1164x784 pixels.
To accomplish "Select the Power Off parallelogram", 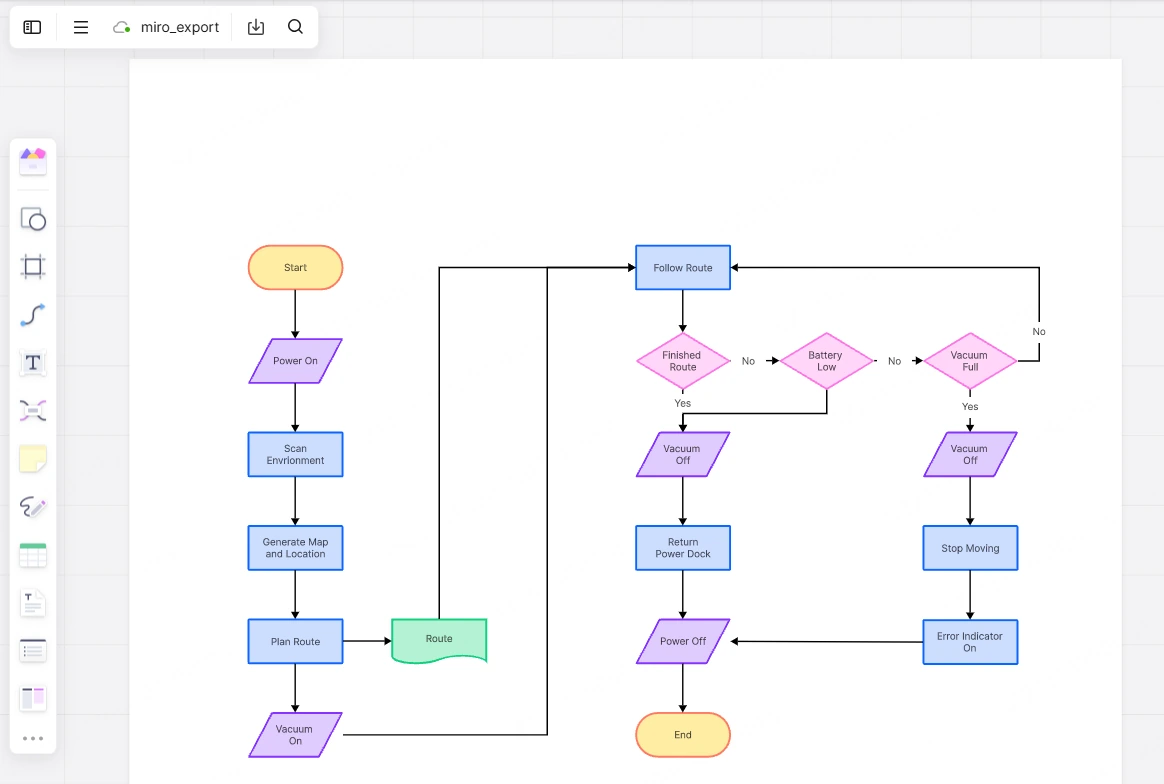I will point(683,641).
